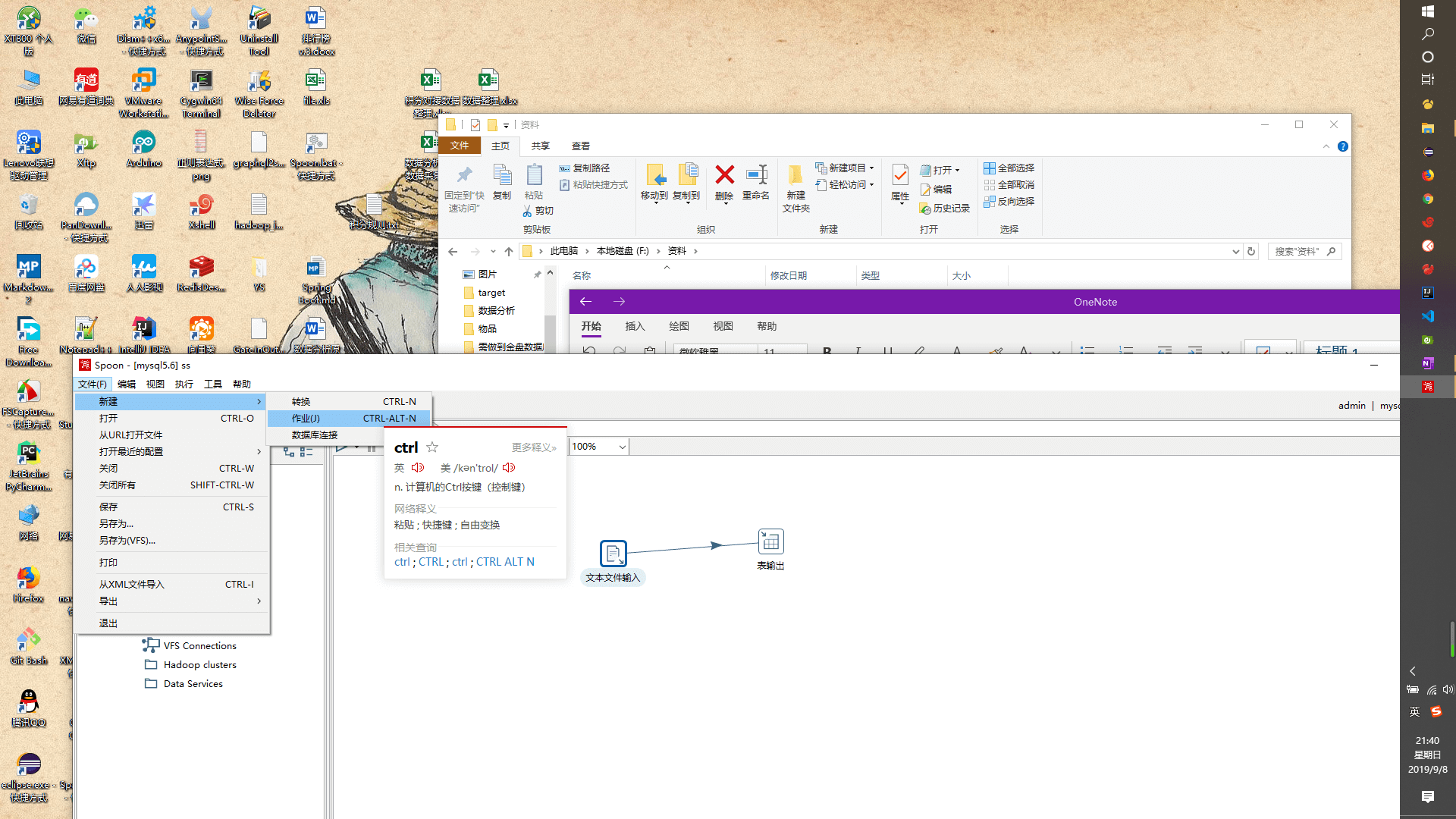This screenshot has height=819, width=1456.
Task: Collapse the Explorer ribbon with the chevron
Action: pyautogui.click(x=1326, y=146)
